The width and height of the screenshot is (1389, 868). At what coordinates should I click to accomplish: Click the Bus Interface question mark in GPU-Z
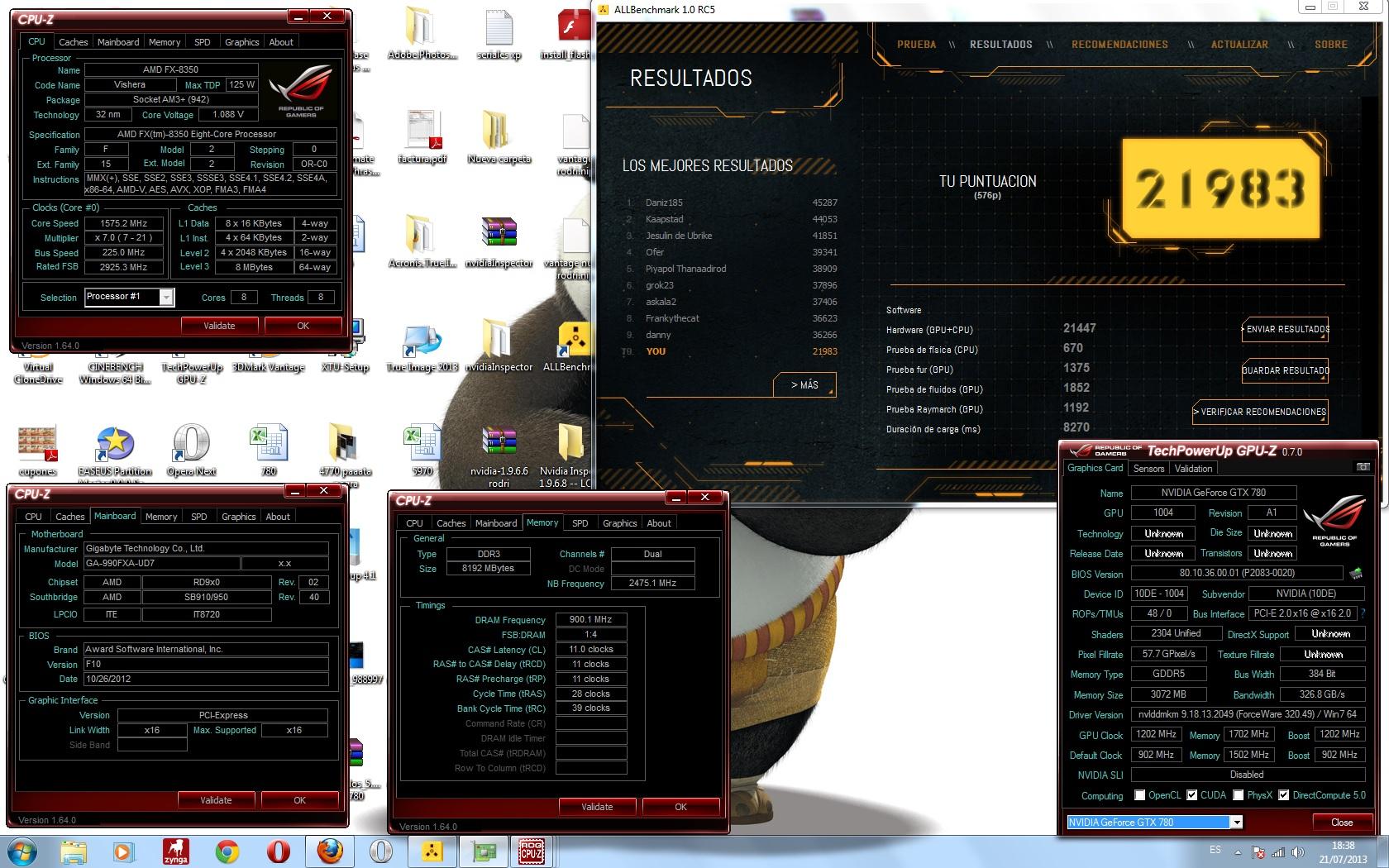[x=1363, y=613]
